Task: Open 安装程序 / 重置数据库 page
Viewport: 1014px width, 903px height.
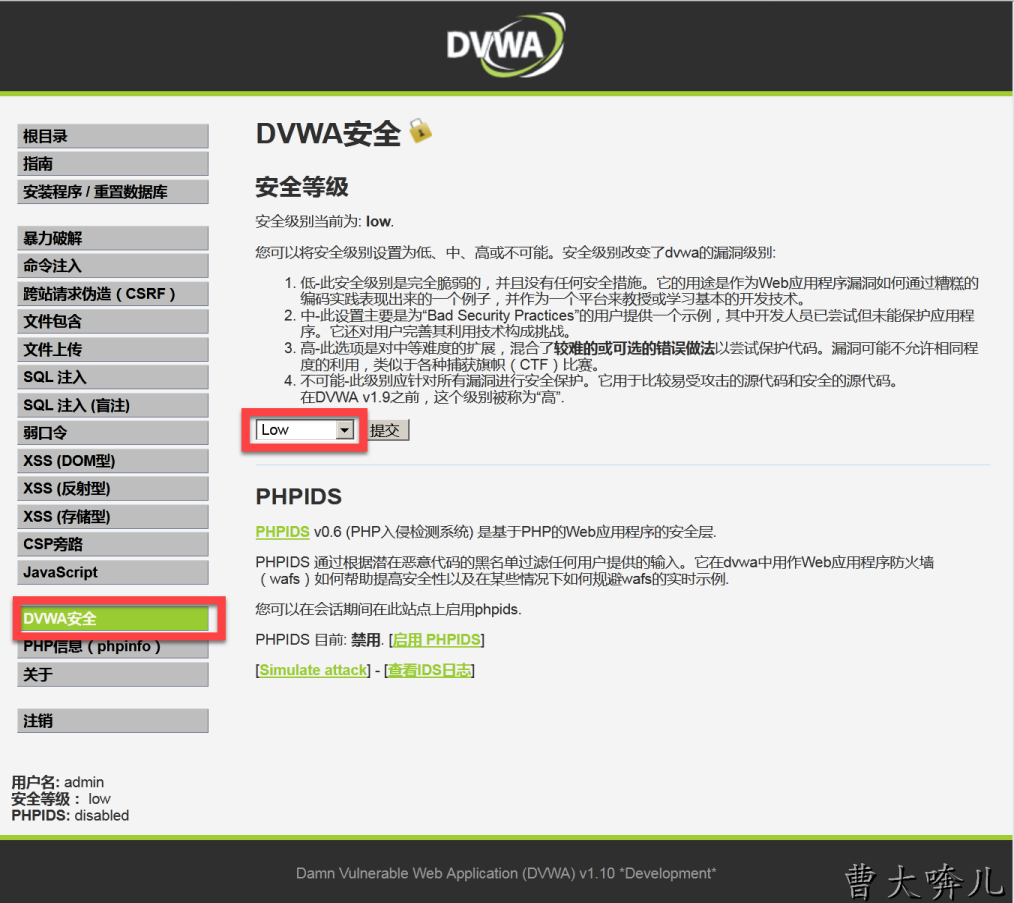Action: click(x=112, y=191)
